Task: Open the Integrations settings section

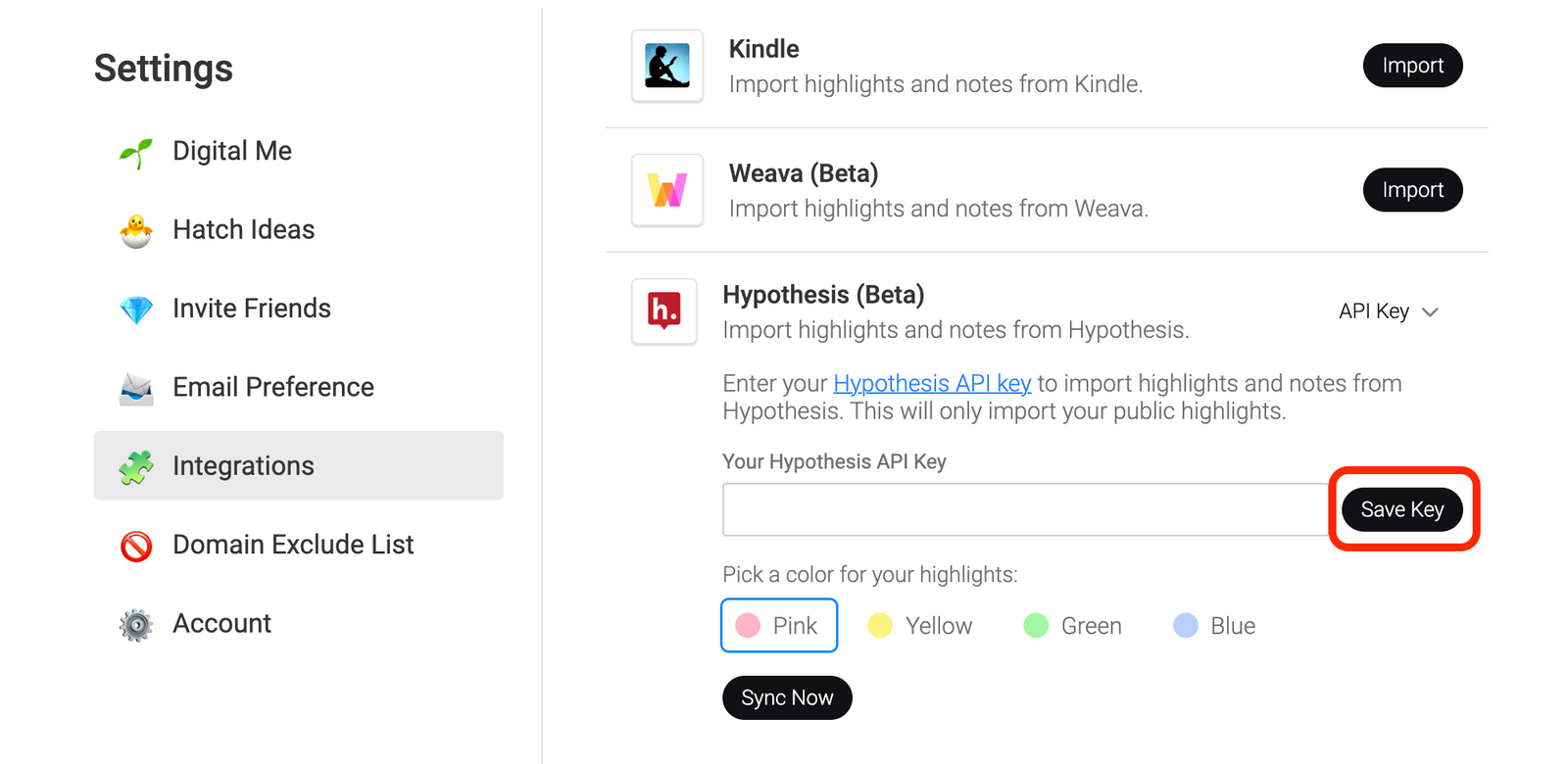Action: point(299,465)
